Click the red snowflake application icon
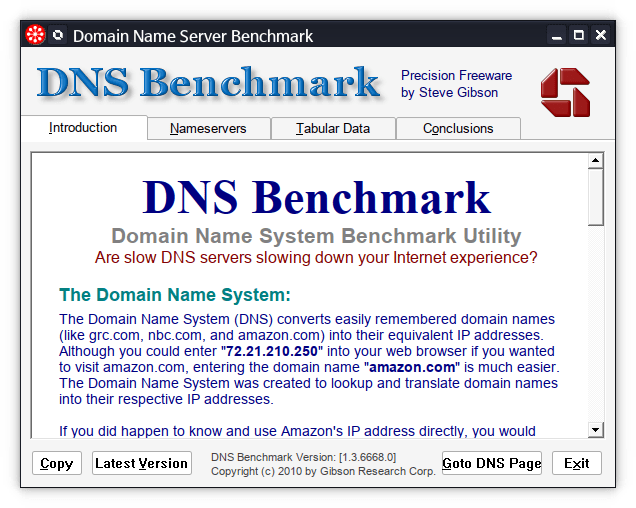The width and height of the screenshot is (636, 508). point(35,35)
